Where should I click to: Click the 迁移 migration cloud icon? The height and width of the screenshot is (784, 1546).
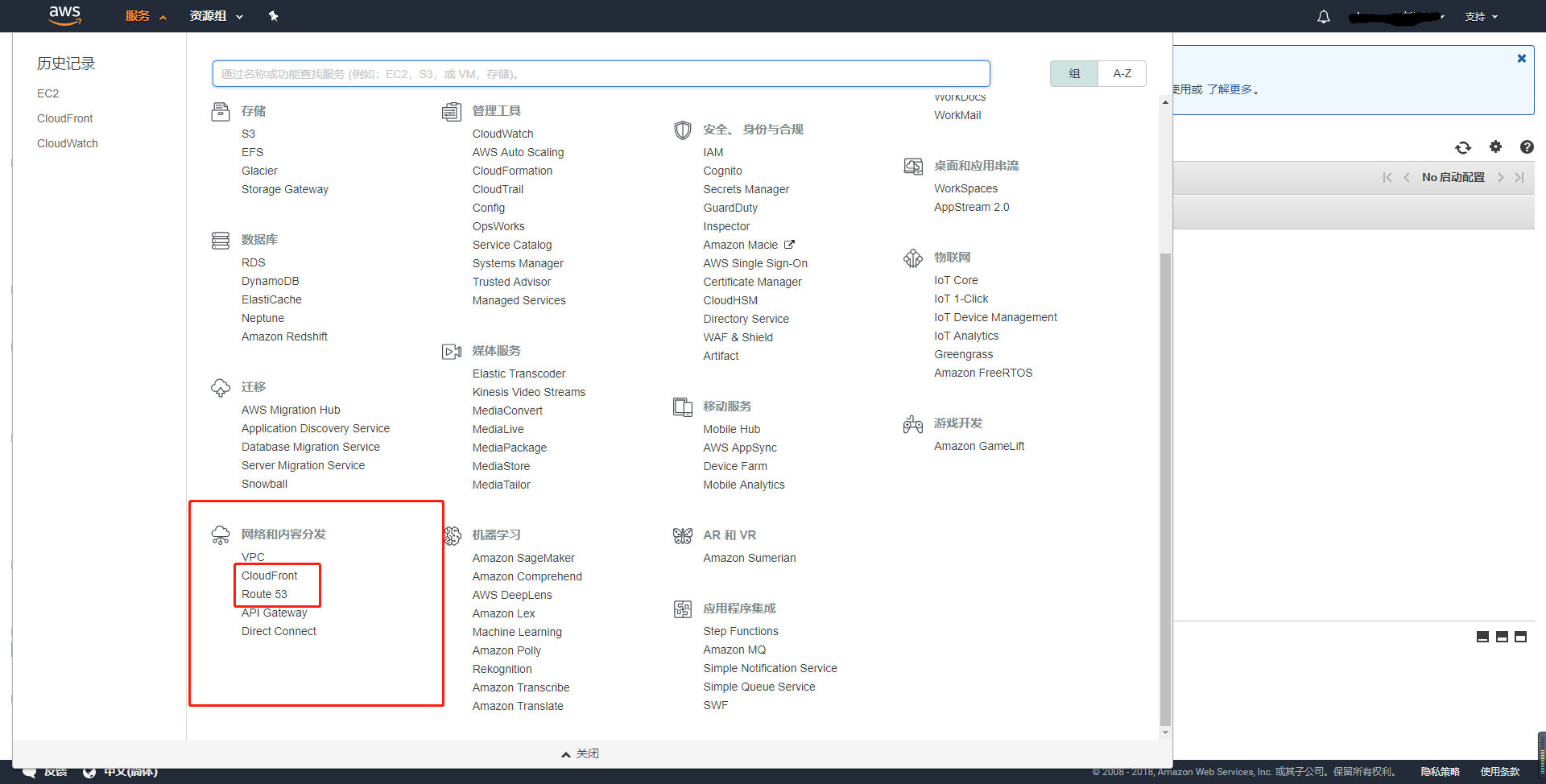(x=221, y=388)
